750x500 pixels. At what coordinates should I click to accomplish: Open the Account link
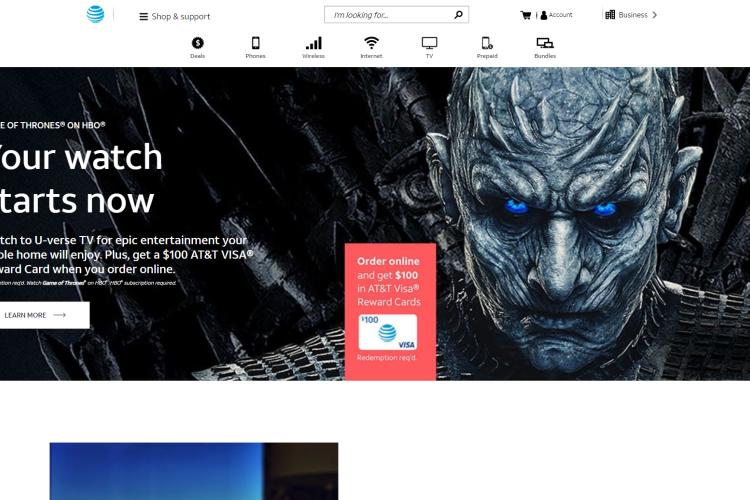(x=556, y=15)
